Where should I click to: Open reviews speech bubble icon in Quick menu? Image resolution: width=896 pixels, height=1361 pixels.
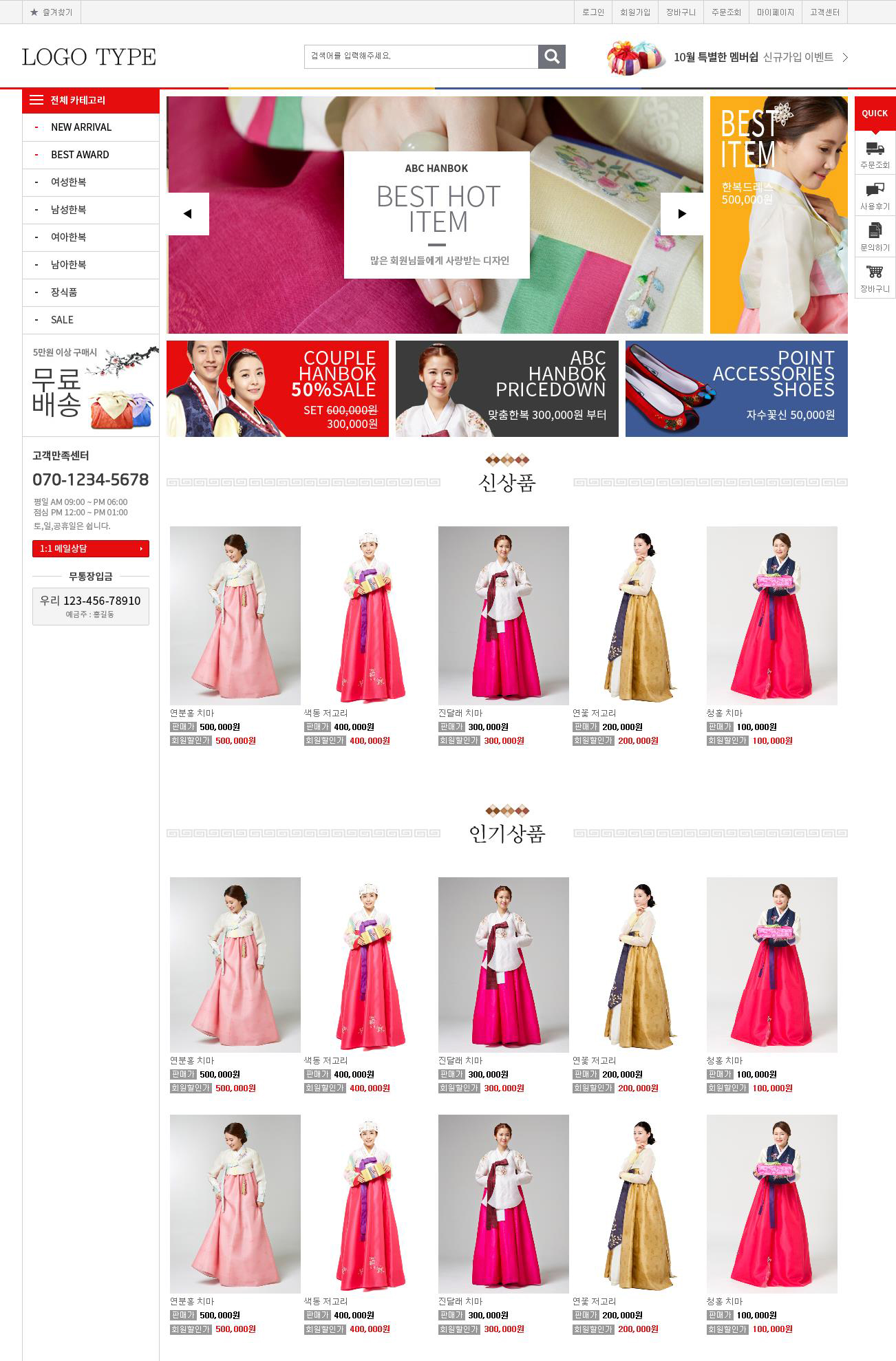(x=875, y=190)
